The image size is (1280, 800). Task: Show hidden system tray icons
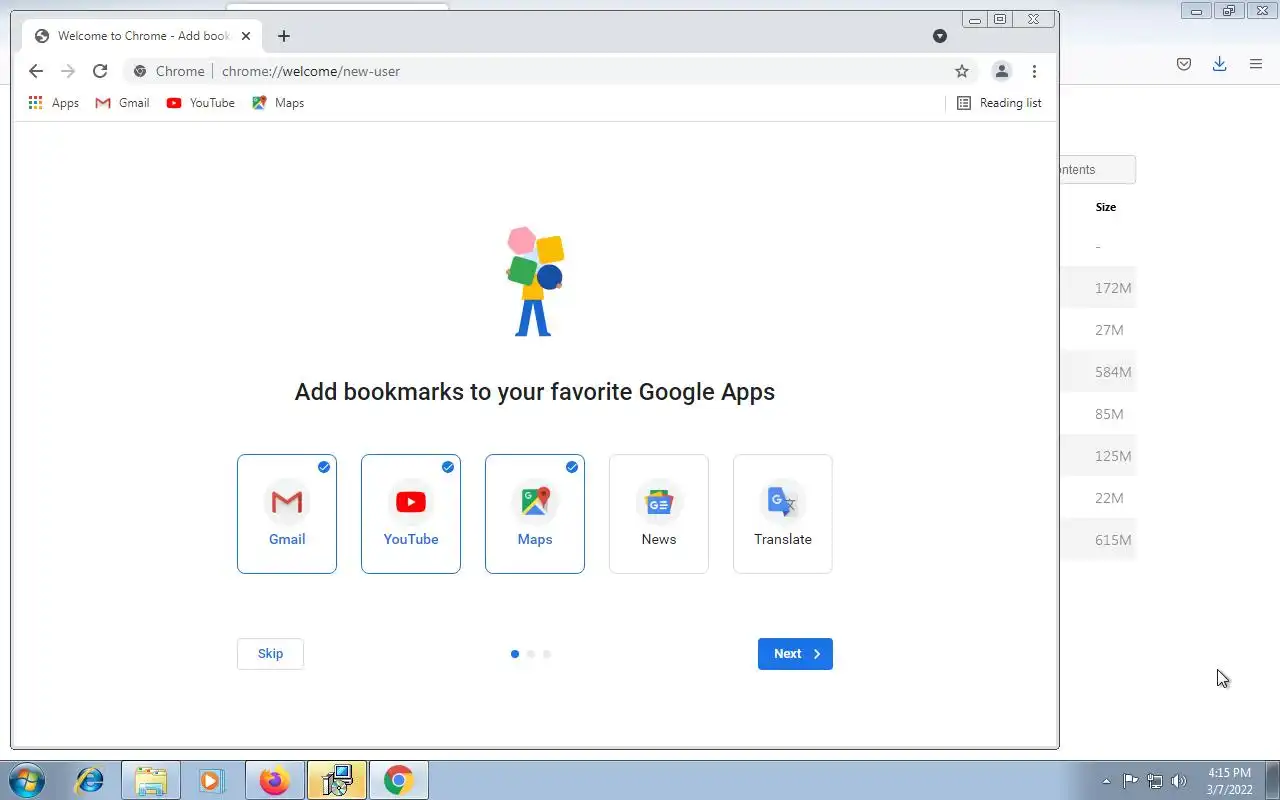(x=1106, y=781)
